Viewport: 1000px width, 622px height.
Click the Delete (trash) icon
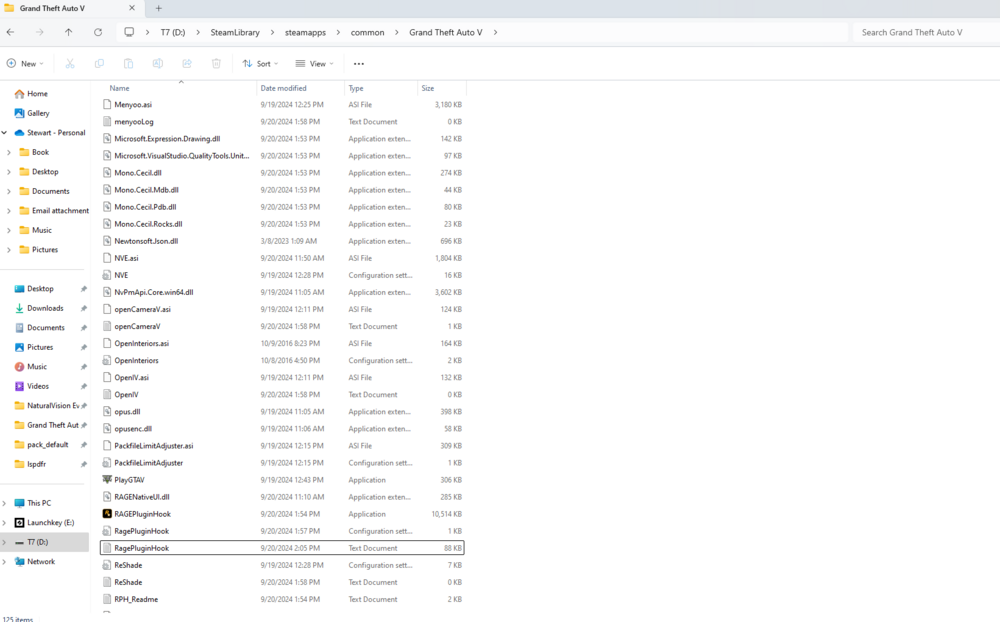215,63
